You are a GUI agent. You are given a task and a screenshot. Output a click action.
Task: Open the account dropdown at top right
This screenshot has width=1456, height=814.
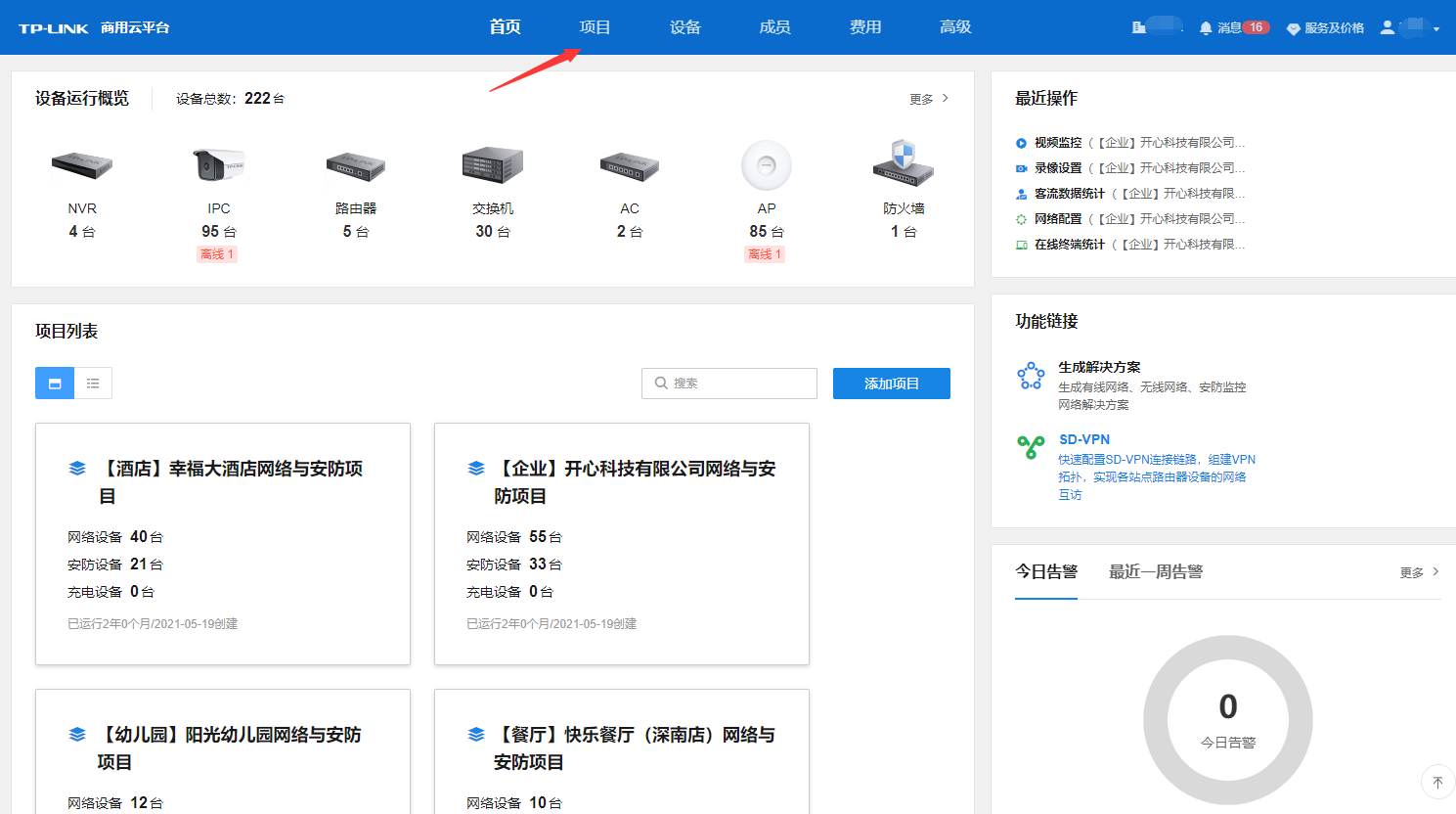click(x=1410, y=27)
